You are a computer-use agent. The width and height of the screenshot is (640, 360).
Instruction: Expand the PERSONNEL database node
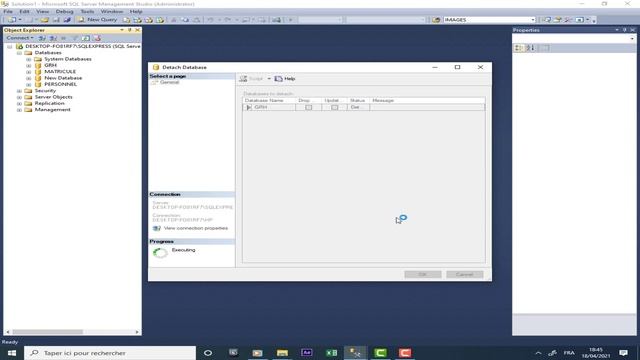pyautogui.click(x=29, y=84)
